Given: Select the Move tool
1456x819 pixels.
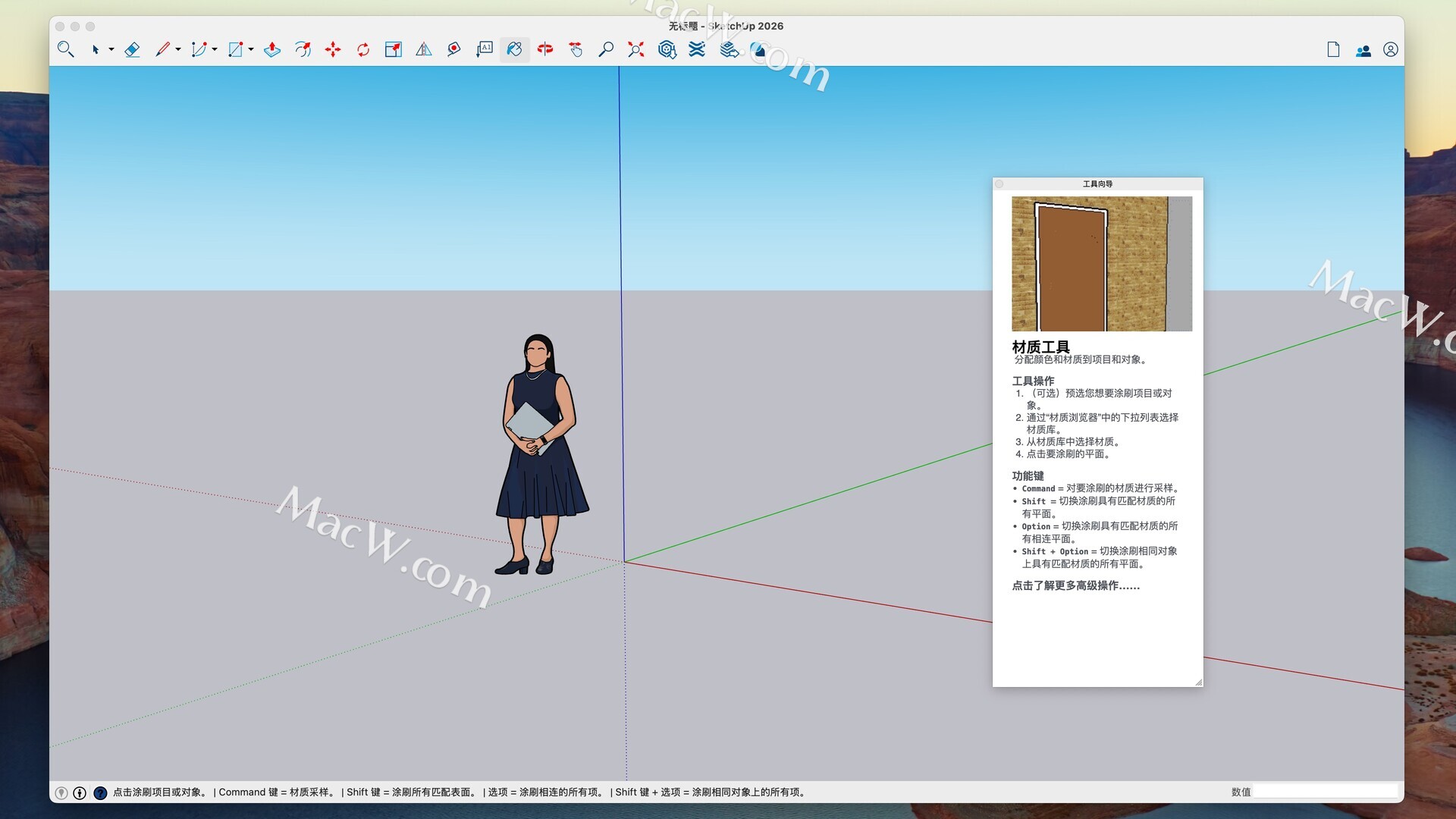Looking at the screenshot, I should click(x=333, y=50).
